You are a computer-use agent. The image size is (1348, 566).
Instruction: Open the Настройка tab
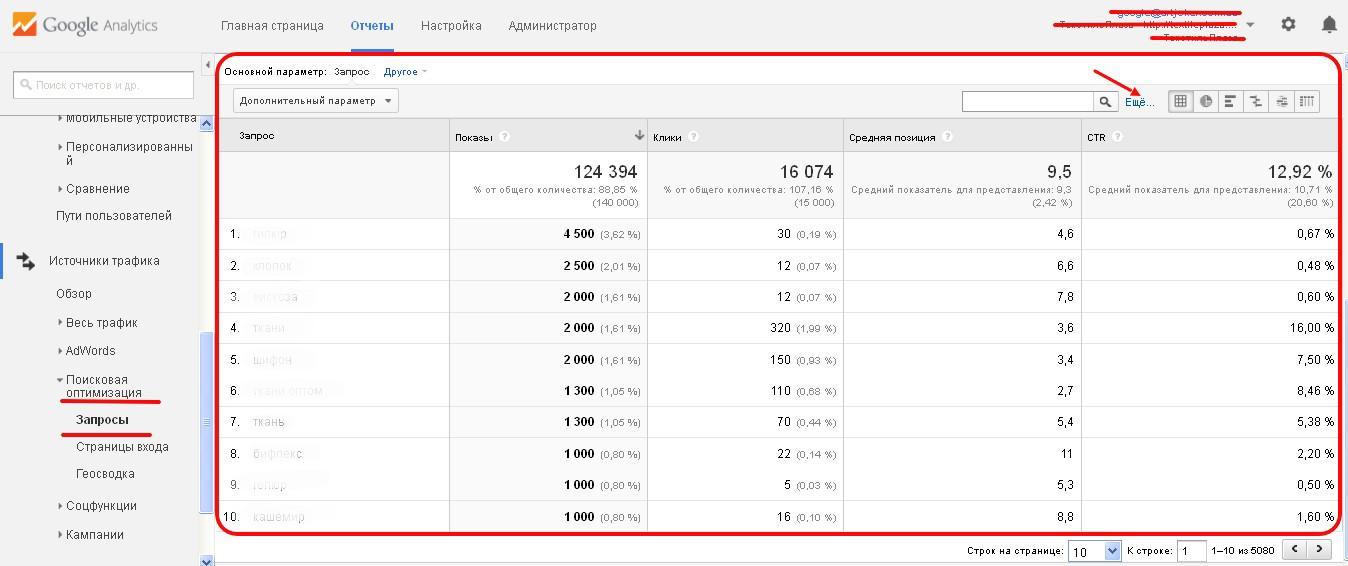[x=451, y=26]
